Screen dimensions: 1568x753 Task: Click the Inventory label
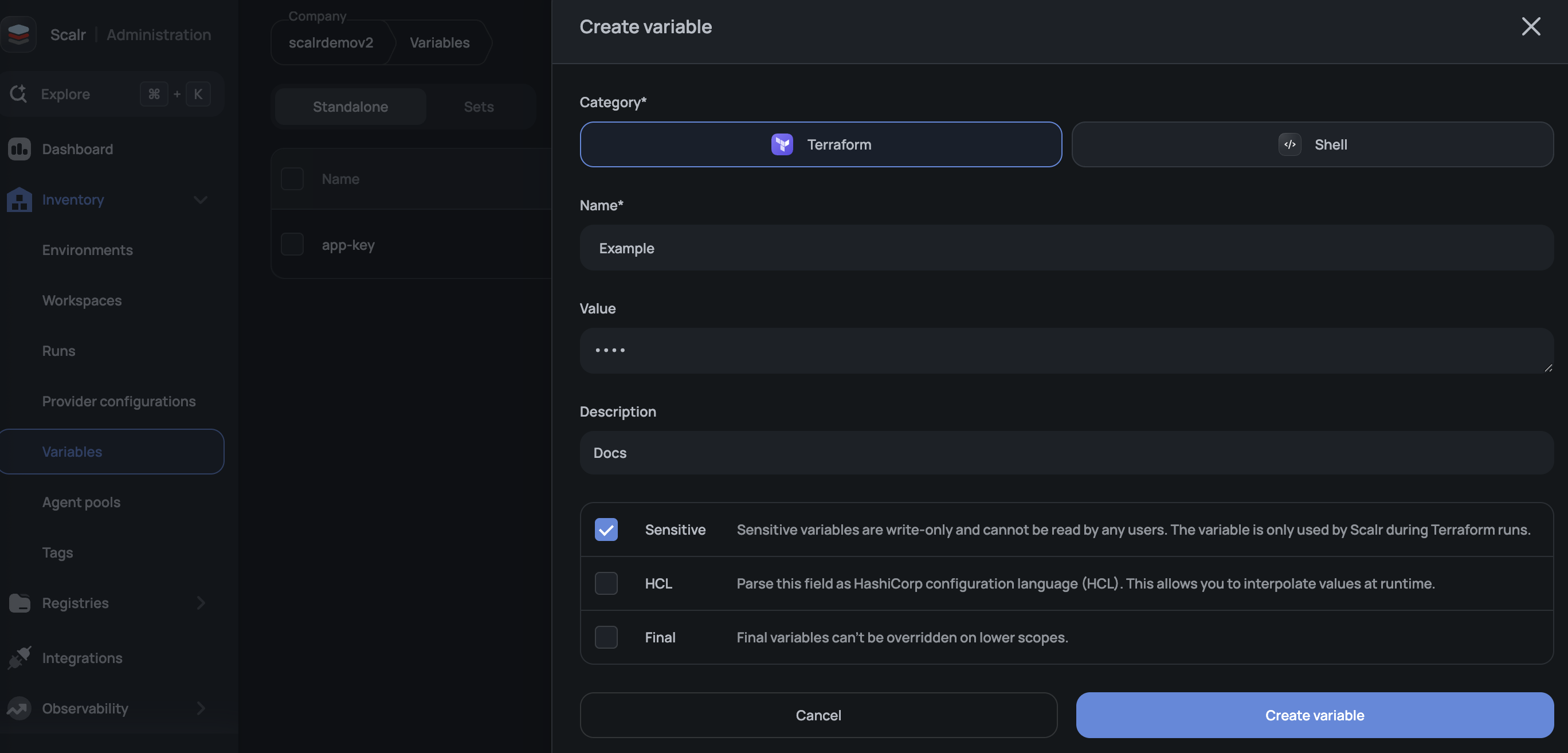(73, 199)
